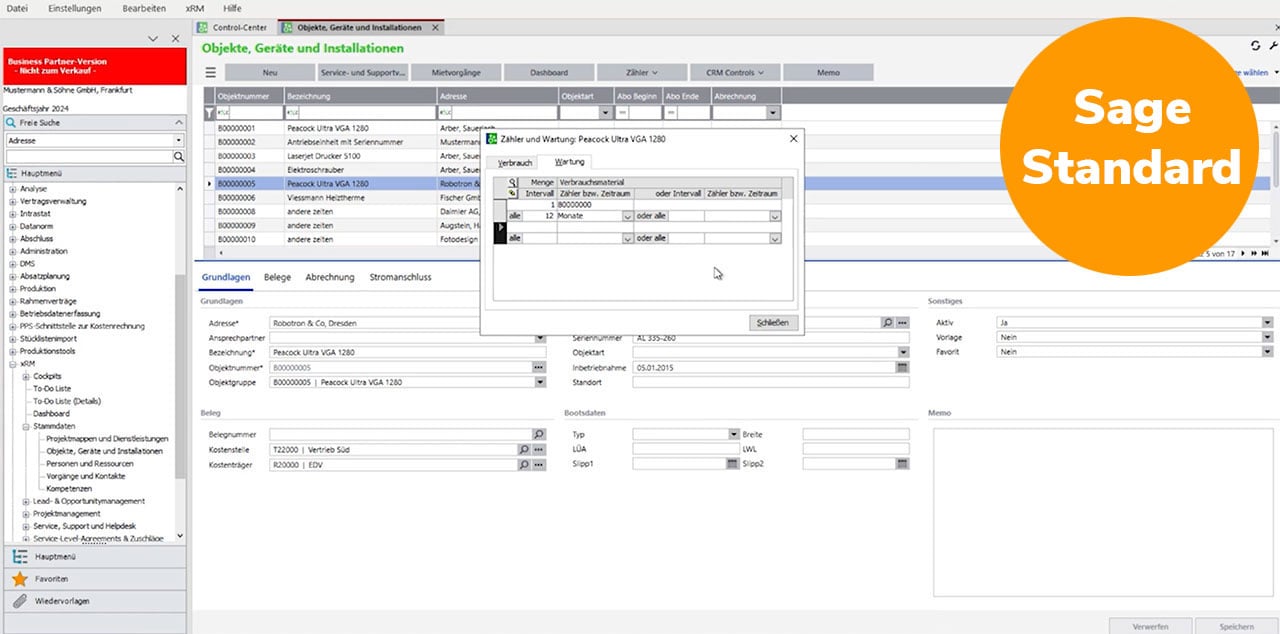This screenshot has height=634, width=1280.
Task: Open the Datei menu
Action: click(x=17, y=8)
